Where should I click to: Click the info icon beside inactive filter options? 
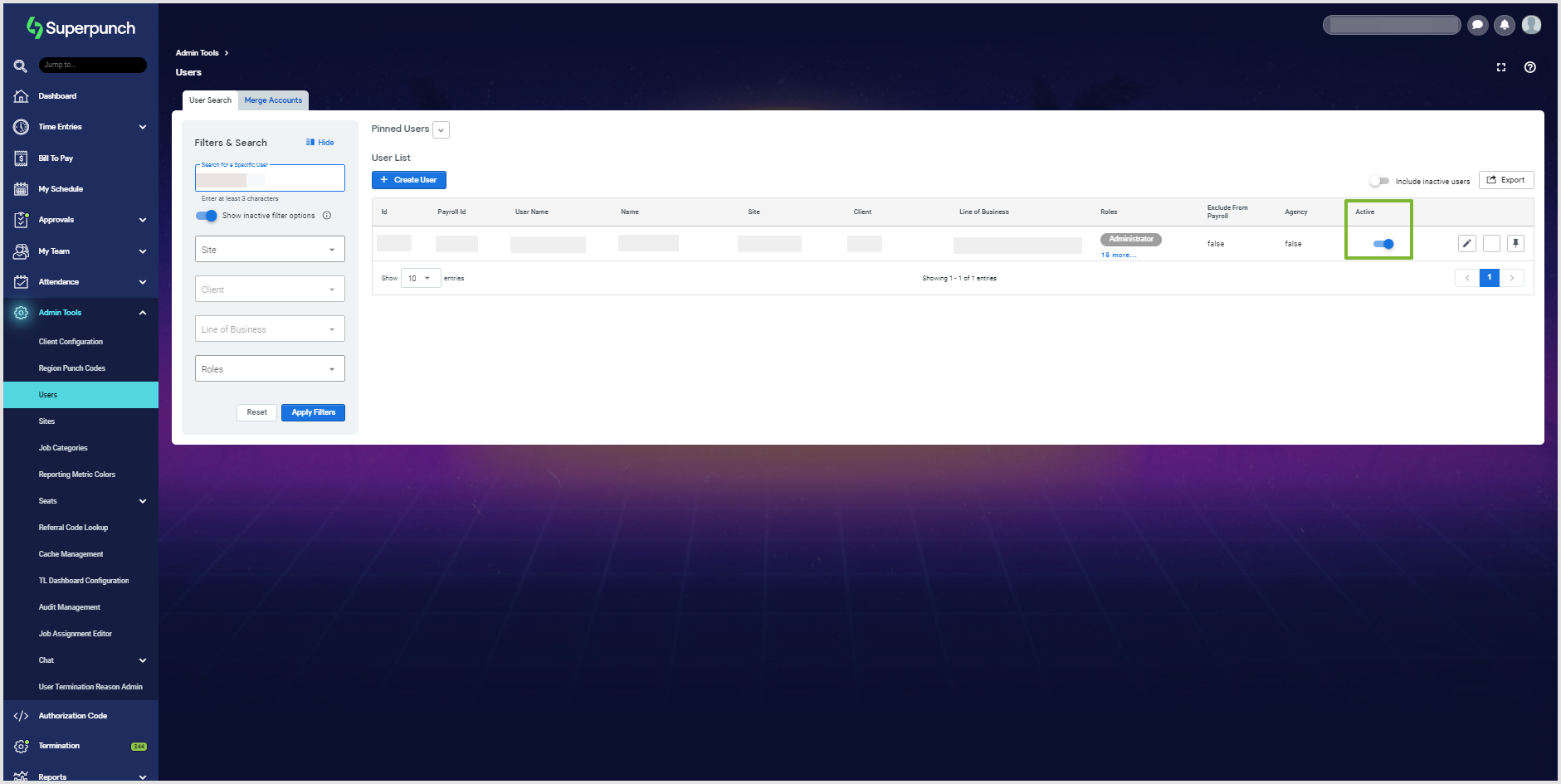click(x=327, y=216)
